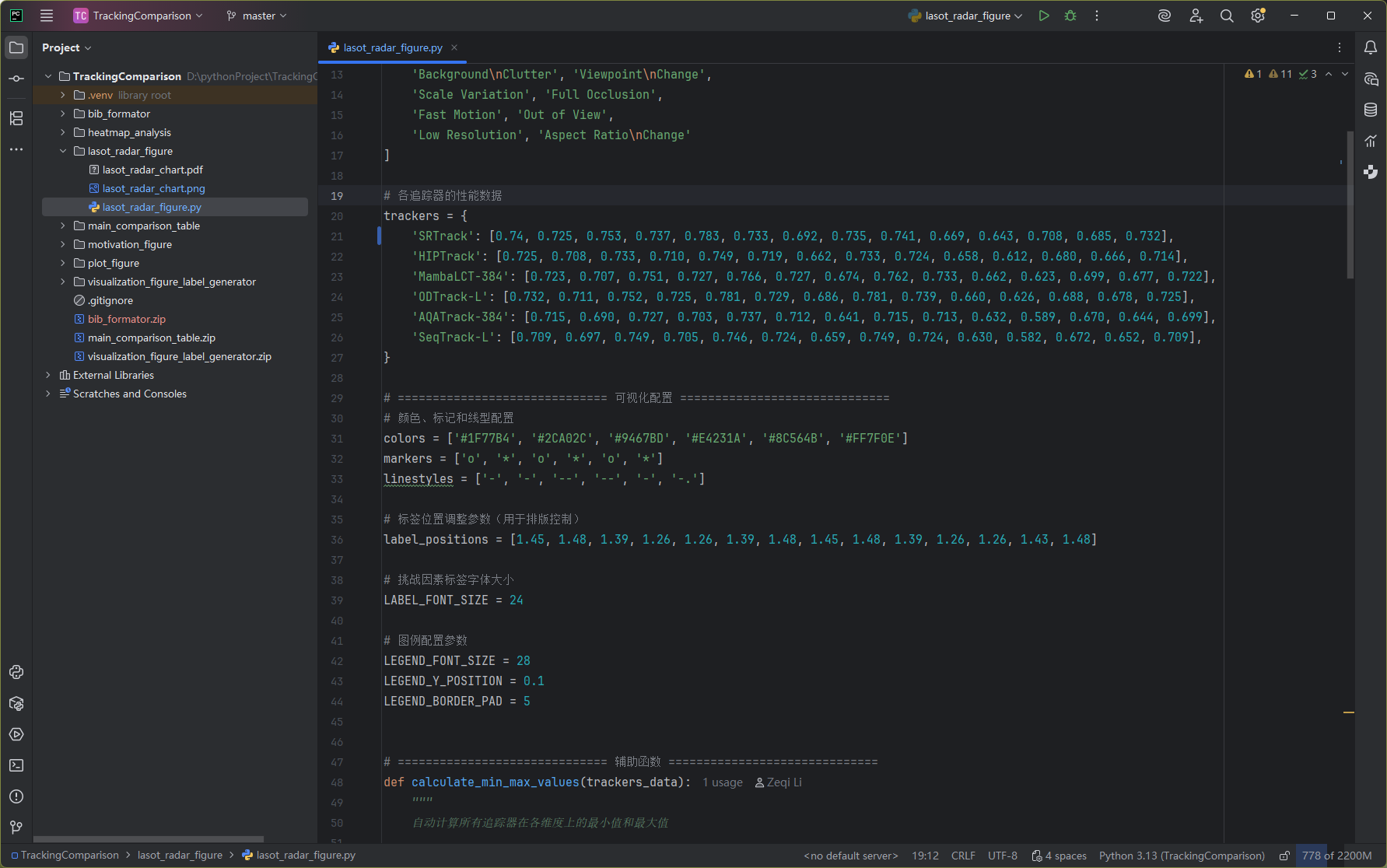Jump to previous highlighted problem arrow
The height and width of the screenshot is (868, 1387).
click(x=1329, y=74)
